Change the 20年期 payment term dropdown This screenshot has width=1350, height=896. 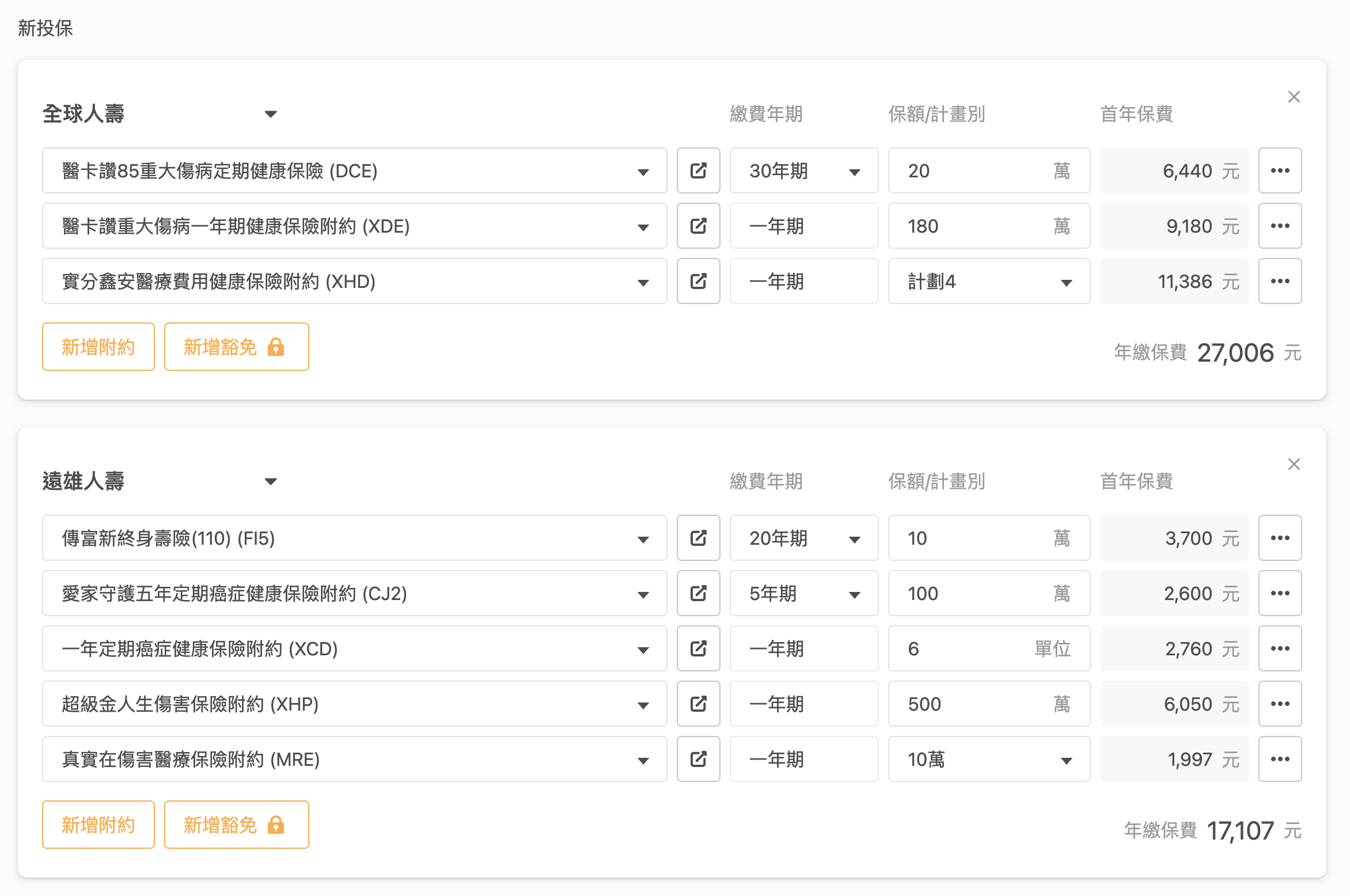point(803,538)
